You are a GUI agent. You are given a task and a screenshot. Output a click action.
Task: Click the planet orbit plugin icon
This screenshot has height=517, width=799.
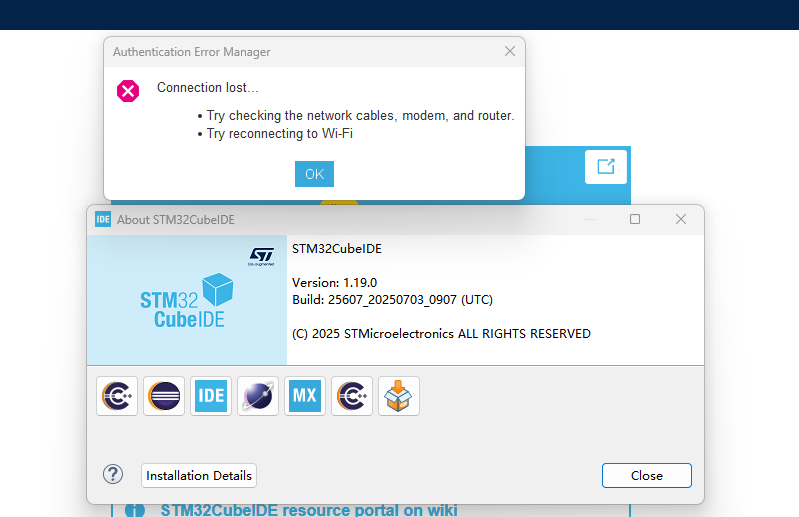coord(258,396)
